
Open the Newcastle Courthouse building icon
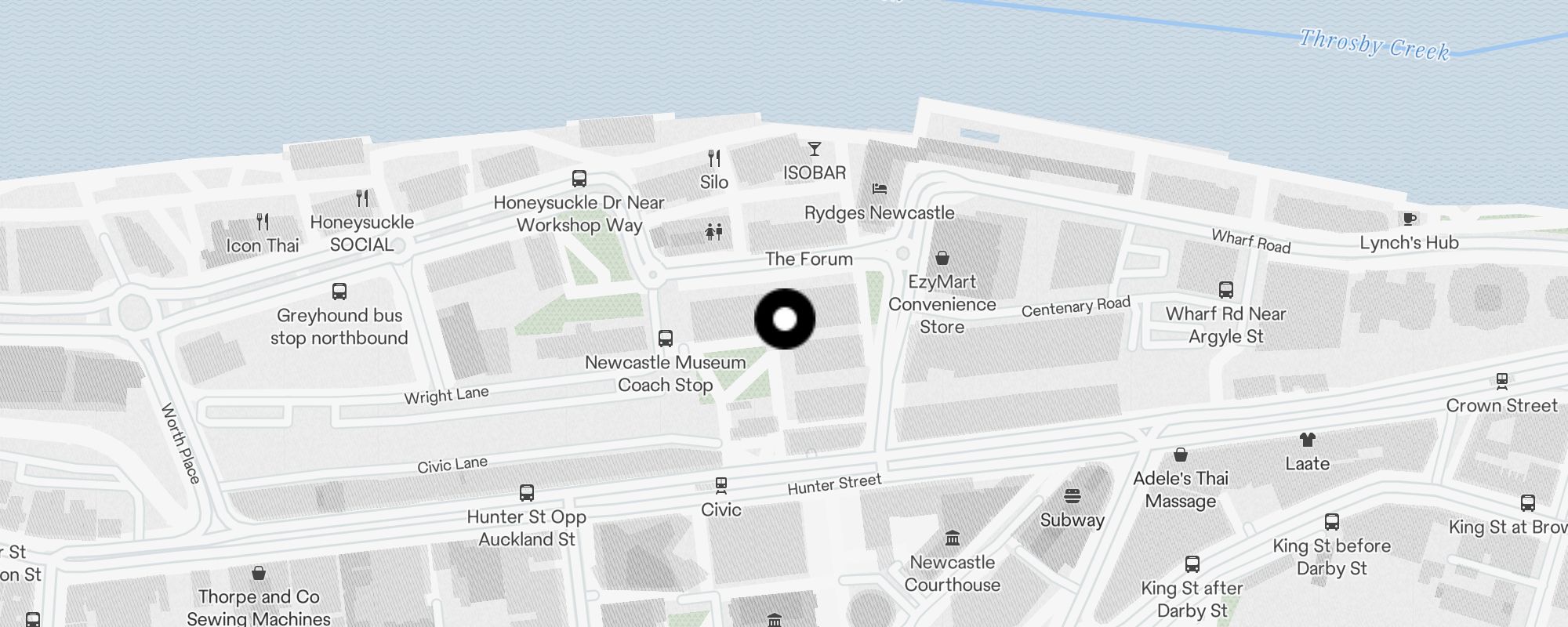click(953, 538)
